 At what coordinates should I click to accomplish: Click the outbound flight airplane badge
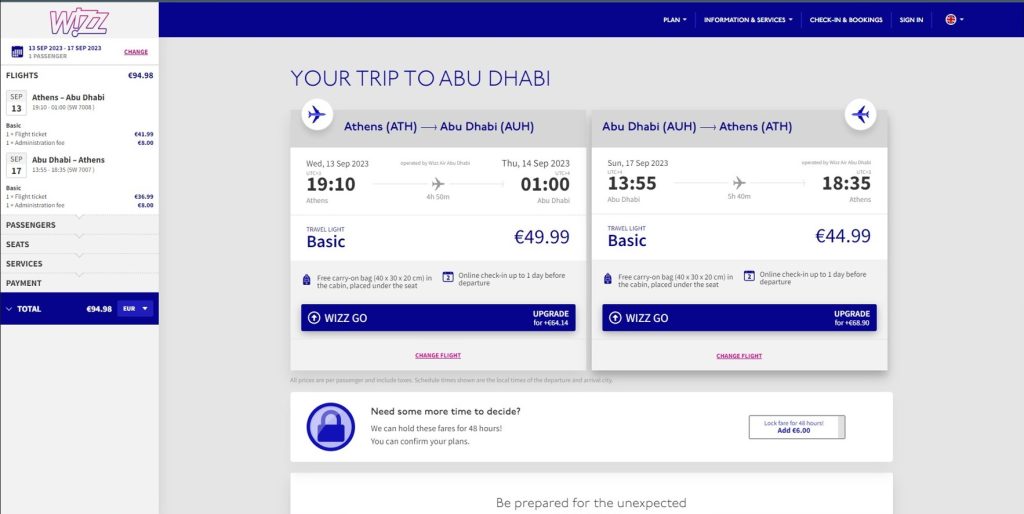click(x=317, y=114)
